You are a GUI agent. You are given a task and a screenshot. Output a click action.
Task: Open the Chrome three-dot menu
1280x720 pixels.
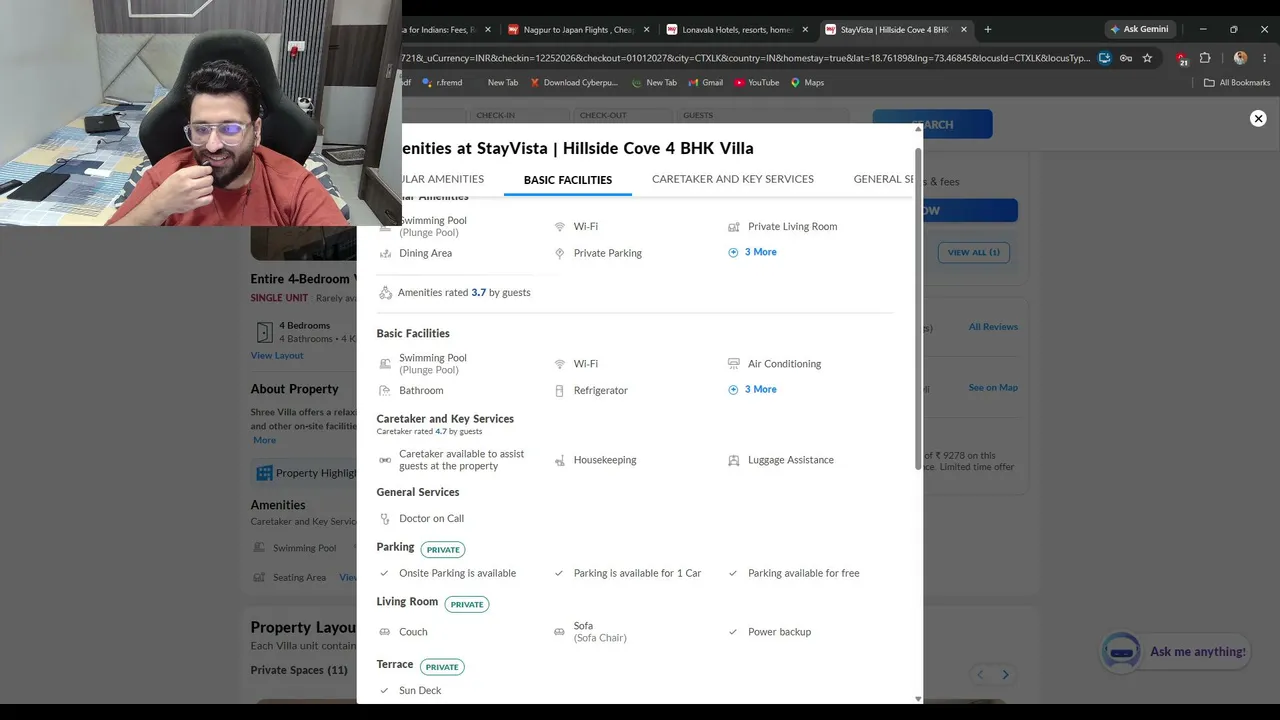(x=1264, y=58)
